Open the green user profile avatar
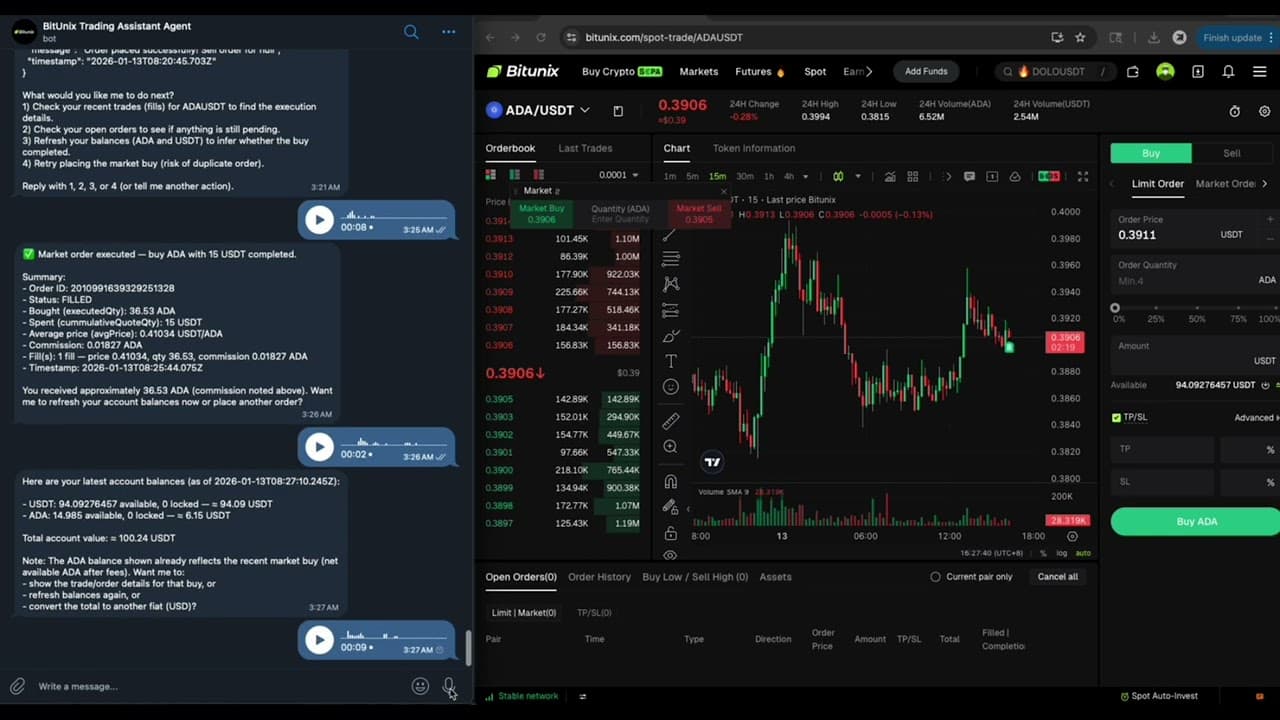 tap(1165, 71)
